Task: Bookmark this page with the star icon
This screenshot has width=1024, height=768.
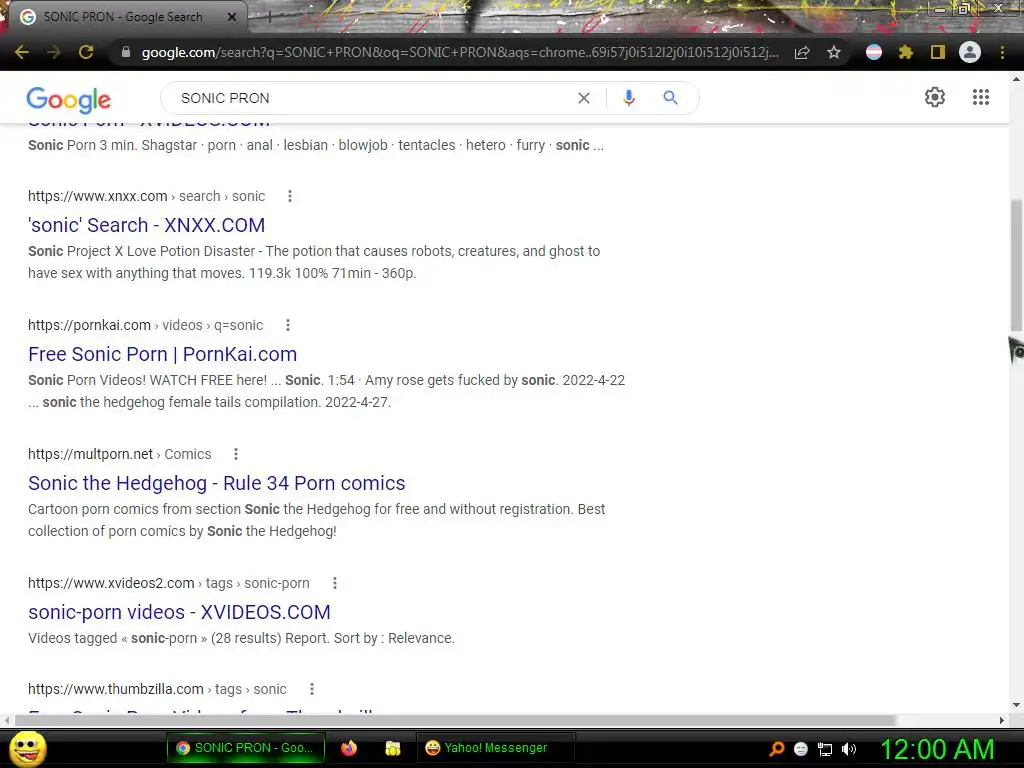Action: tap(834, 52)
